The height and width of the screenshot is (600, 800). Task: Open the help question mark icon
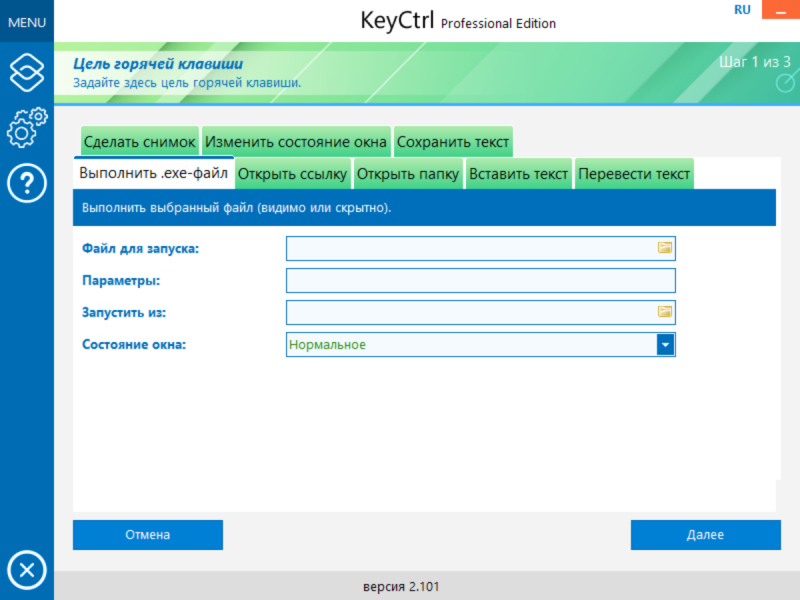click(27, 183)
